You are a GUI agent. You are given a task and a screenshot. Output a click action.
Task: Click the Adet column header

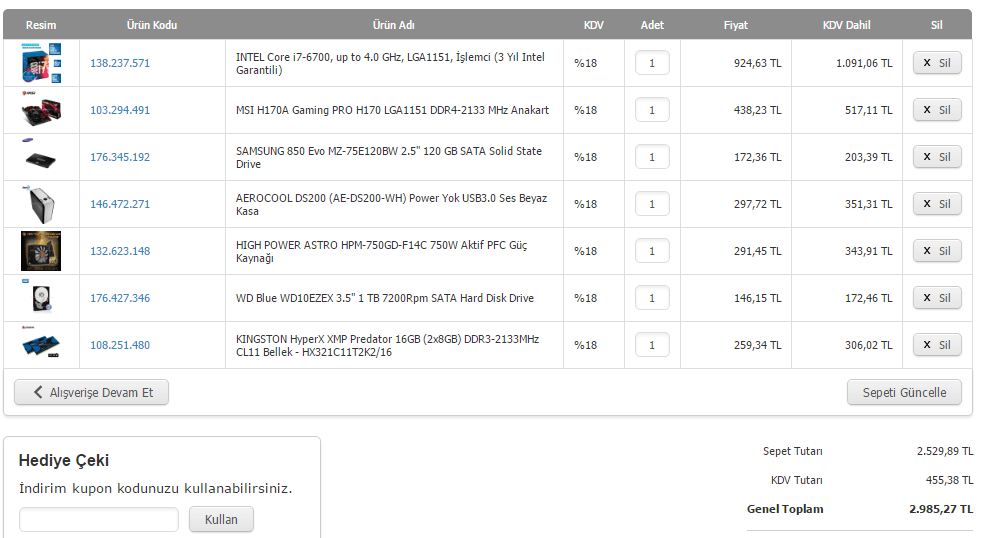(652, 25)
